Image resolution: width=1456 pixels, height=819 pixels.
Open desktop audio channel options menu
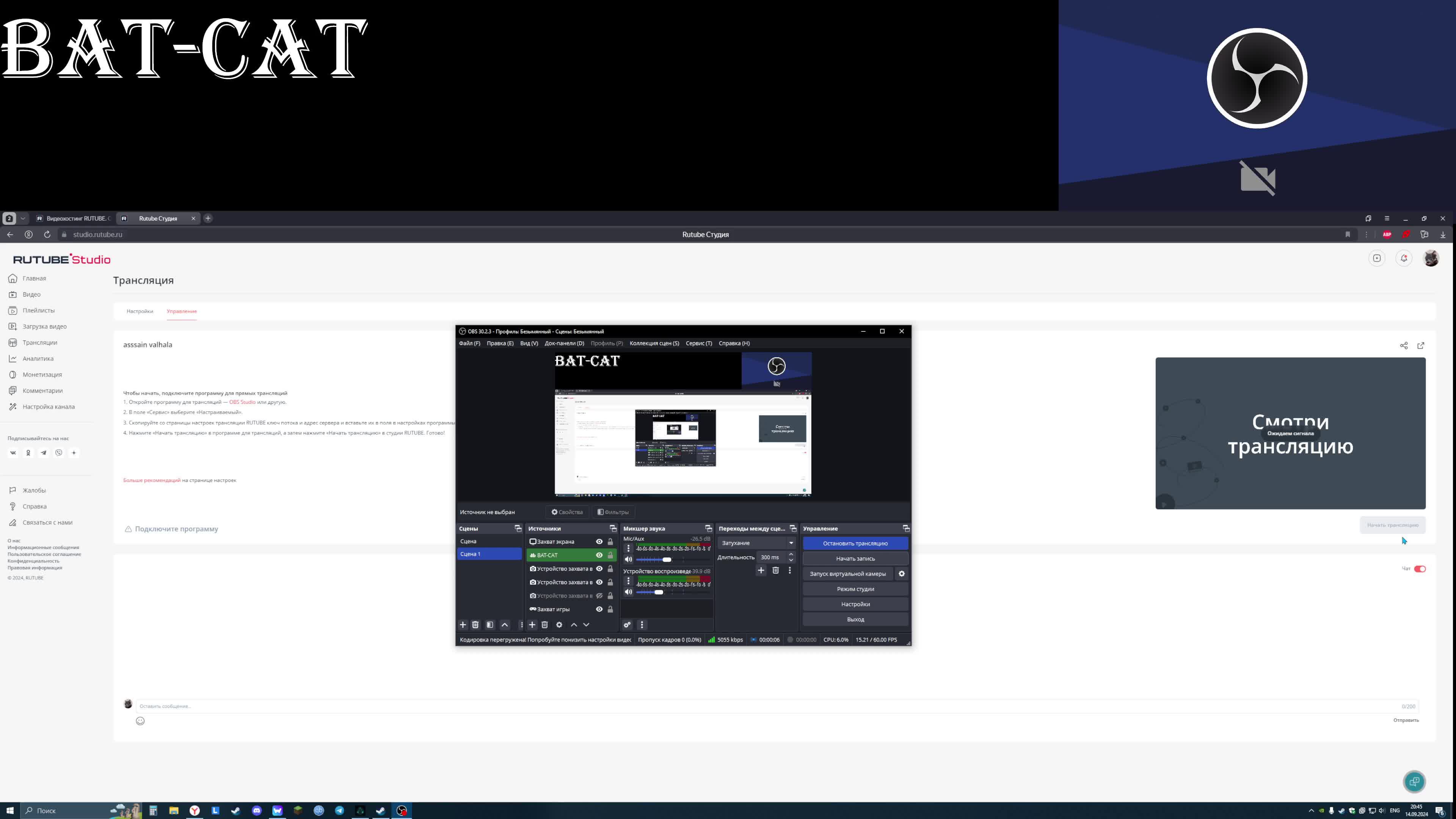(628, 581)
